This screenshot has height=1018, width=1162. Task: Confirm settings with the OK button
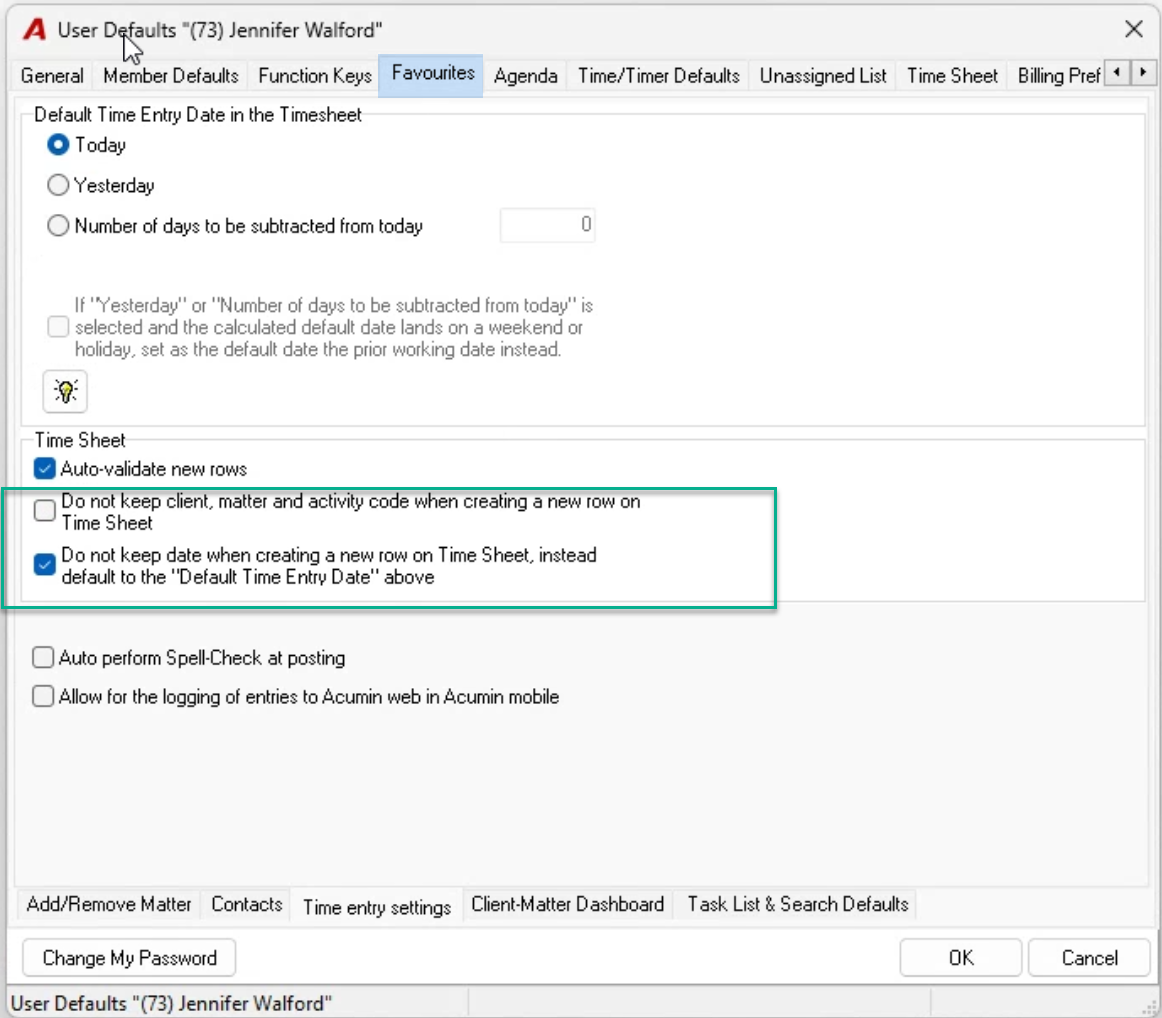point(960,958)
